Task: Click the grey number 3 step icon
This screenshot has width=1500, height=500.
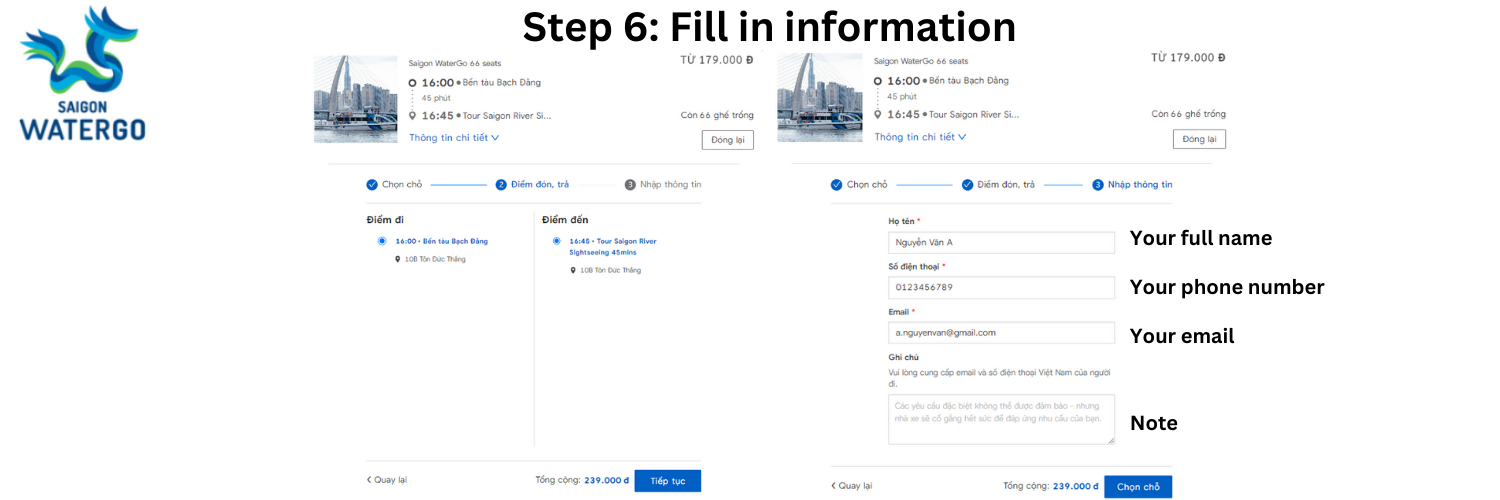Action: (630, 185)
